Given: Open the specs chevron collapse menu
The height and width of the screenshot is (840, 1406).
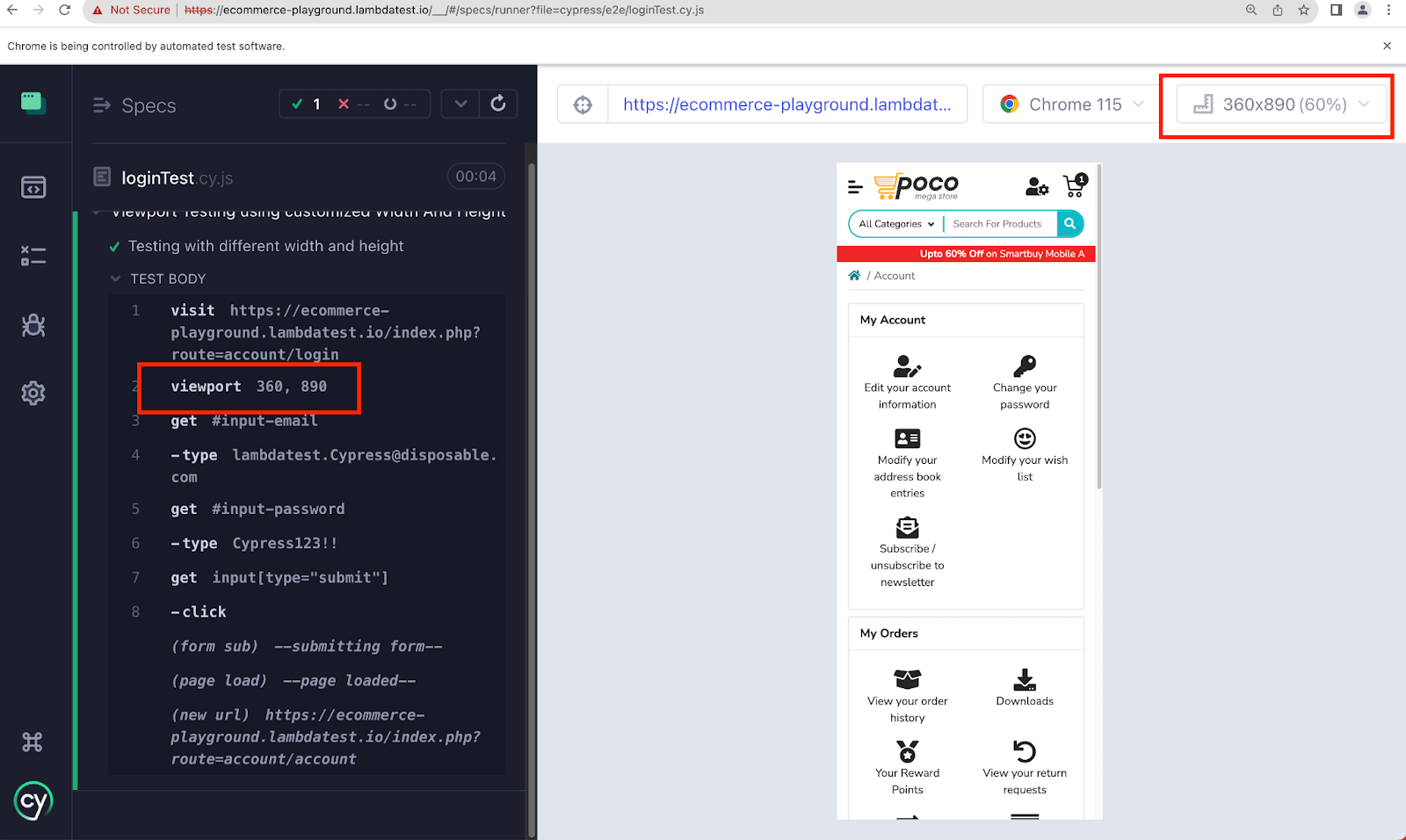Looking at the screenshot, I should click(x=460, y=104).
